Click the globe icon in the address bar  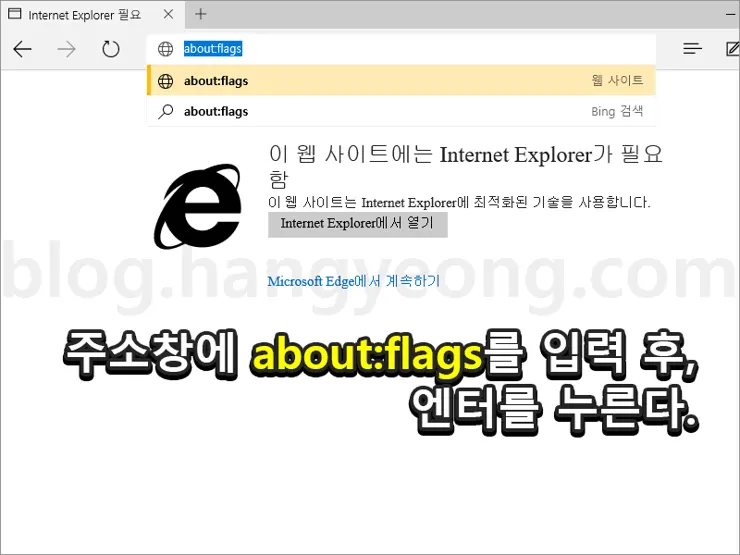tap(165, 49)
